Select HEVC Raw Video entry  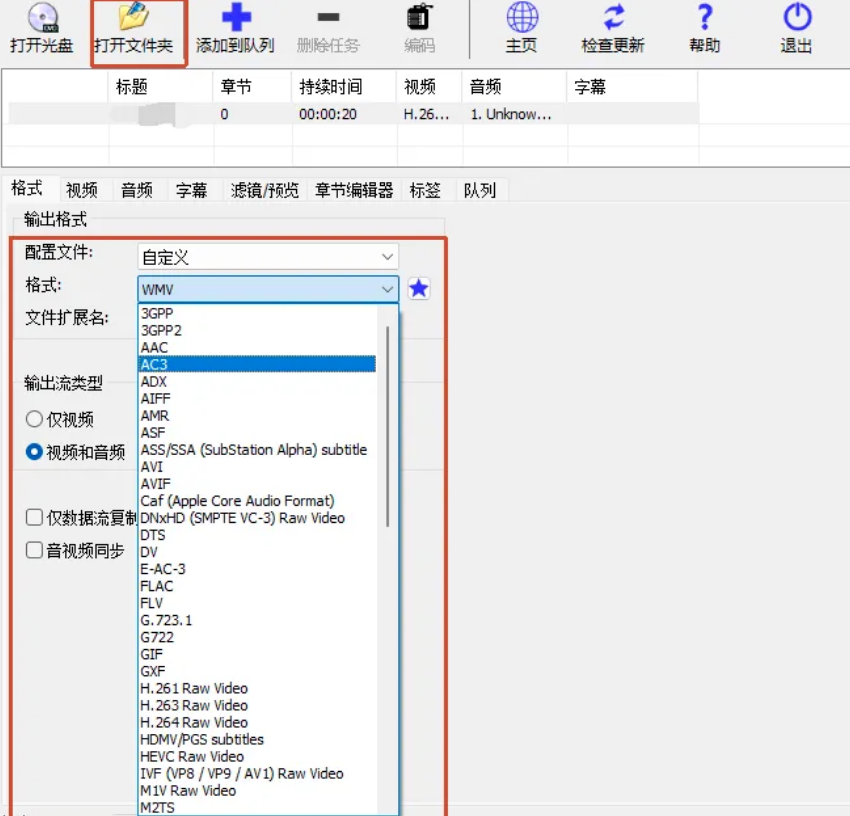click(257, 756)
